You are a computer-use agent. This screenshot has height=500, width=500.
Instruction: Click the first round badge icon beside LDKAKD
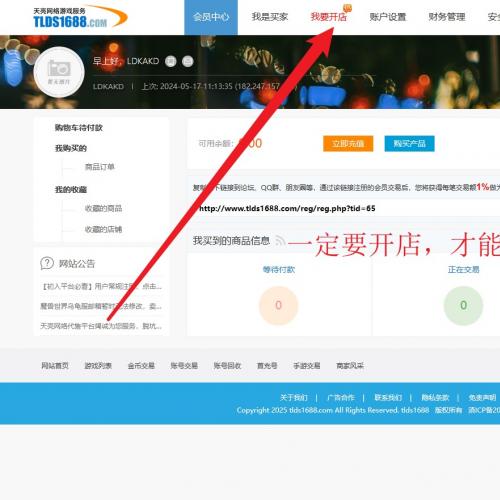pyautogui.click(x=171, y=61)
